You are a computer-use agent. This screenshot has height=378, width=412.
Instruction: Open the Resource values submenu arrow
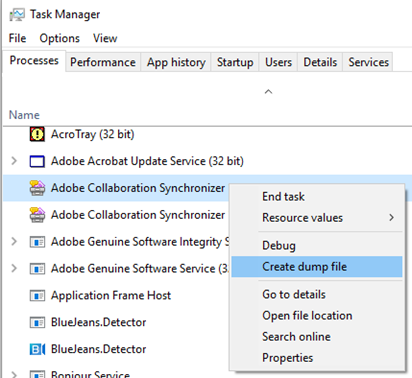[x=391, y=218]
